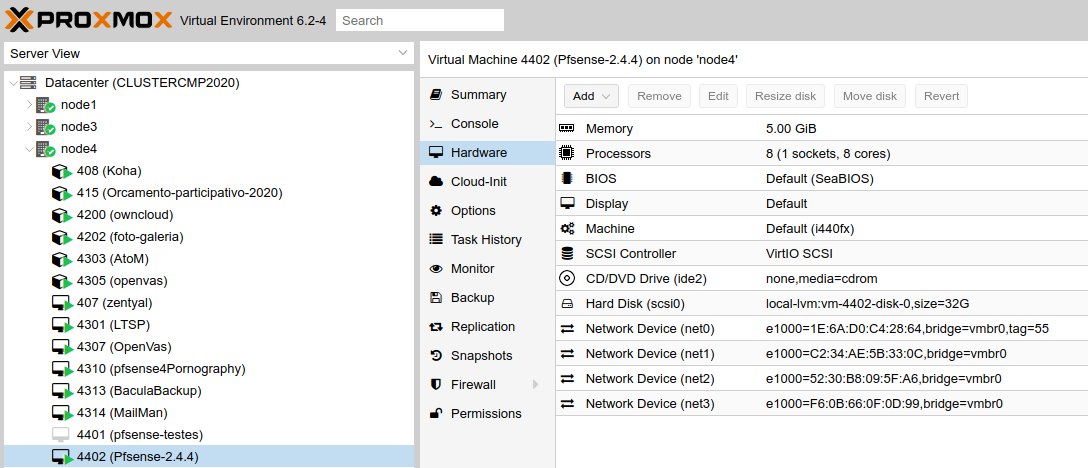Select 4314 (MailMan) in tree
Viewport: 1088px width, 468px height.
208,413
